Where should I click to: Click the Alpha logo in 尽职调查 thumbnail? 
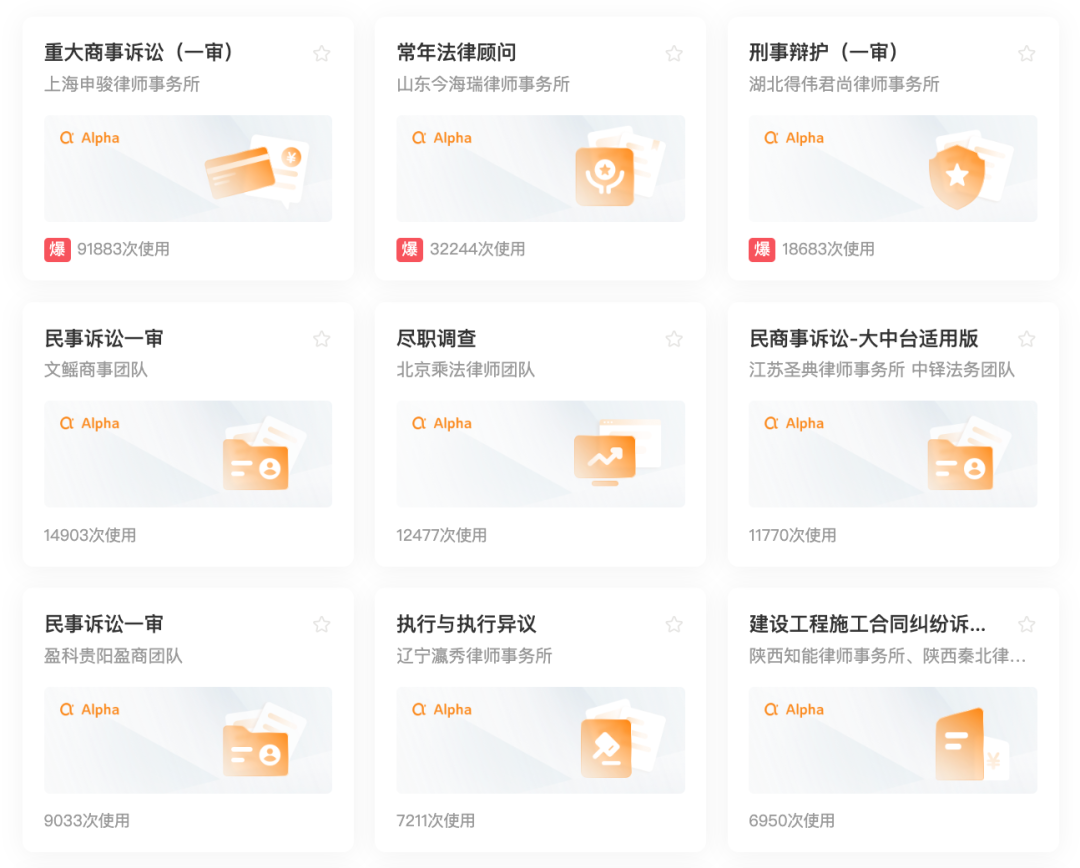442,423
